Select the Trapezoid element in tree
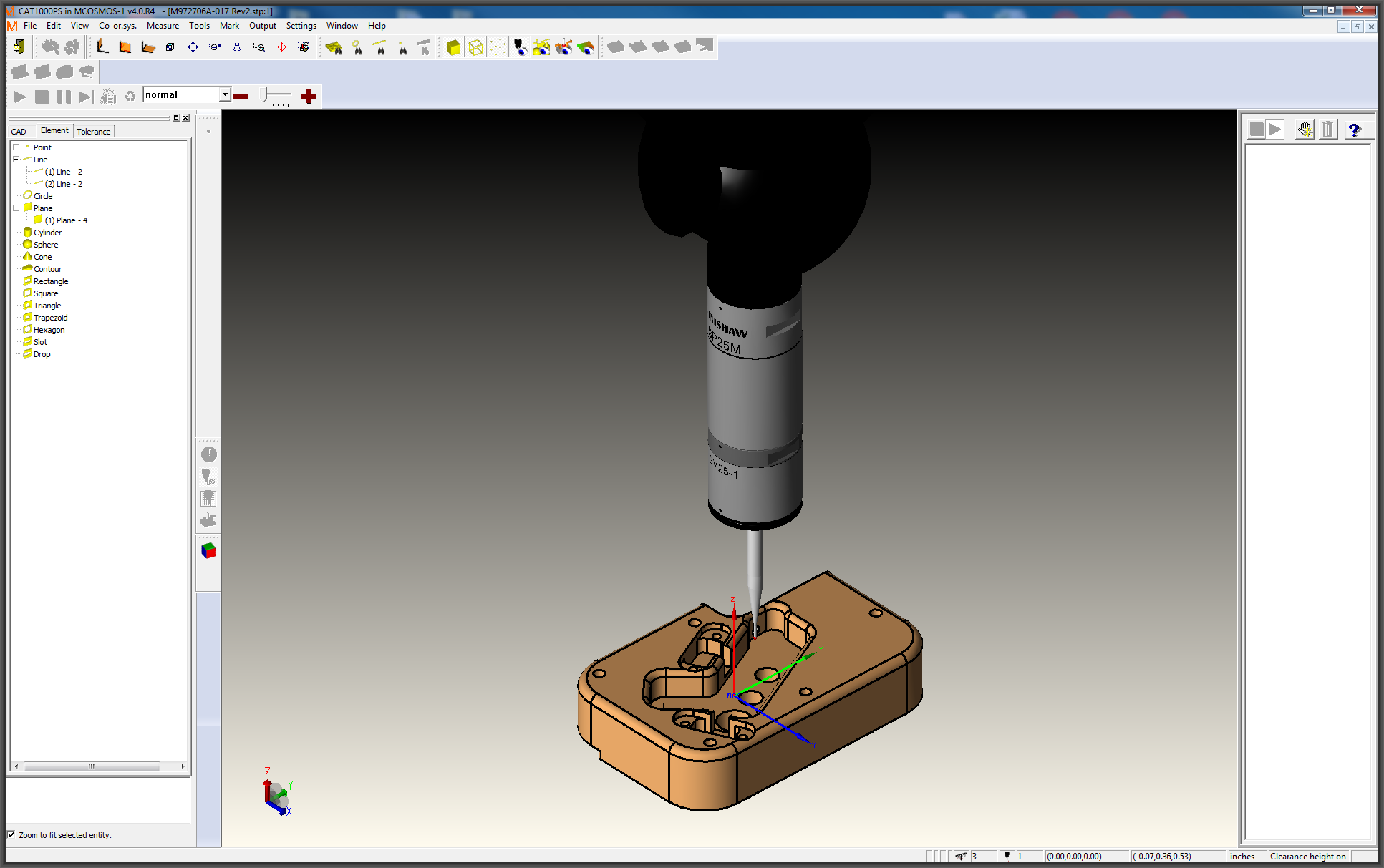The height and width of the screenshot is (868, 1384). [x=51, y=318]
